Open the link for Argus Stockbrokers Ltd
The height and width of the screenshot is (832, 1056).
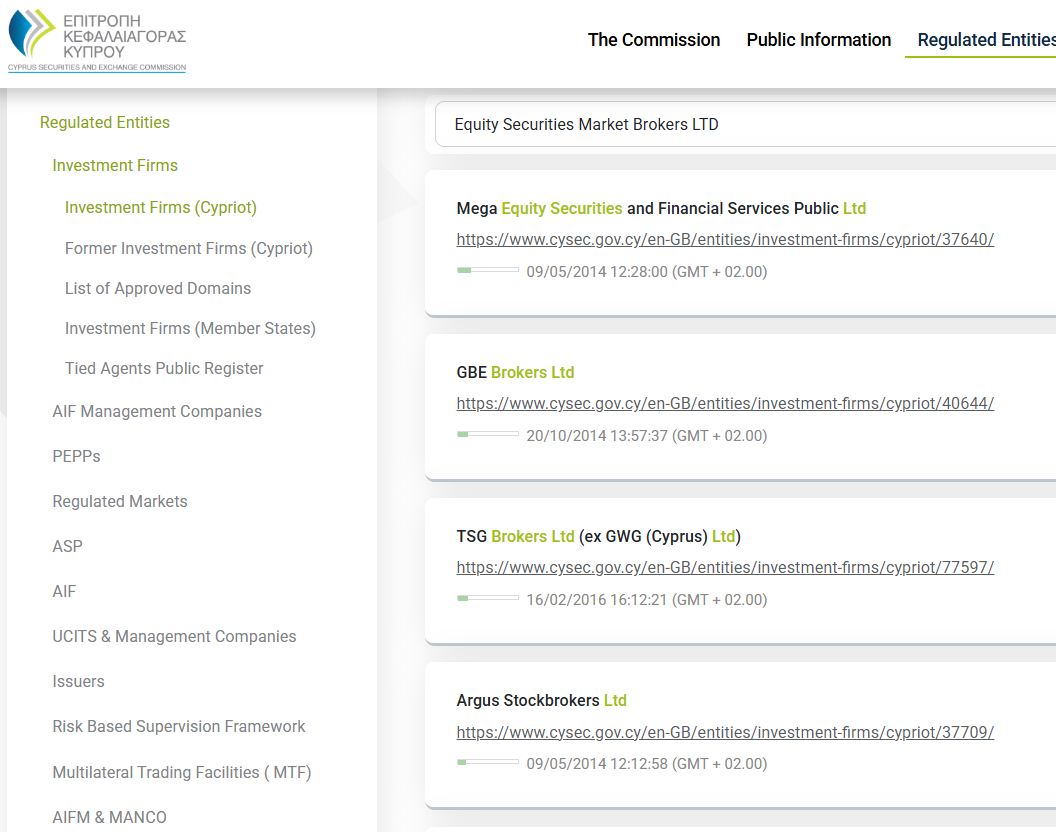[x=725, y=732]
